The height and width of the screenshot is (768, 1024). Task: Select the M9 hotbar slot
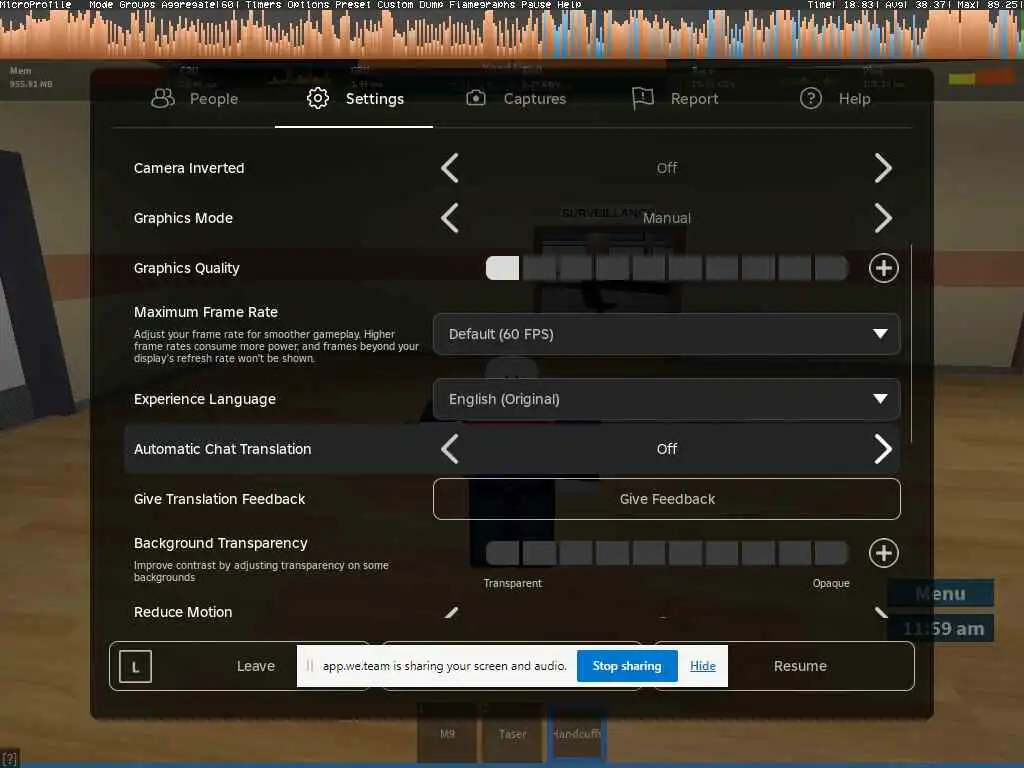pos(447,733)
